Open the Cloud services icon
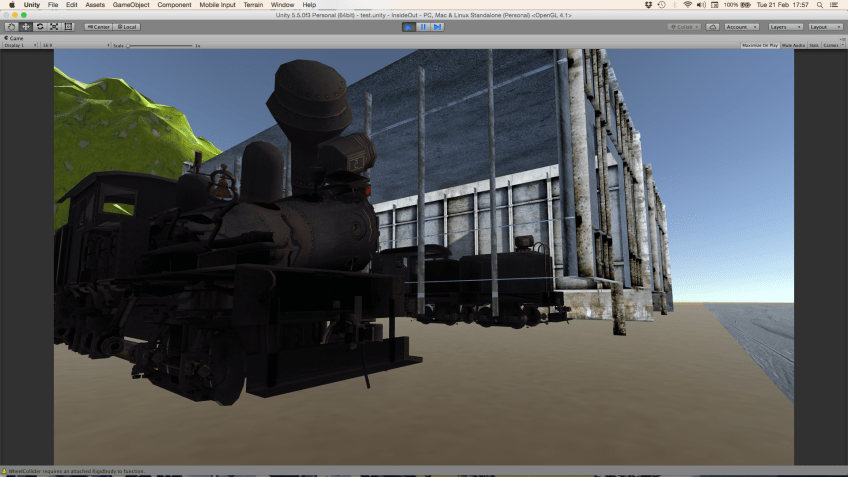The width and height of the screenshot is (848, 477). tap(712, 27)
